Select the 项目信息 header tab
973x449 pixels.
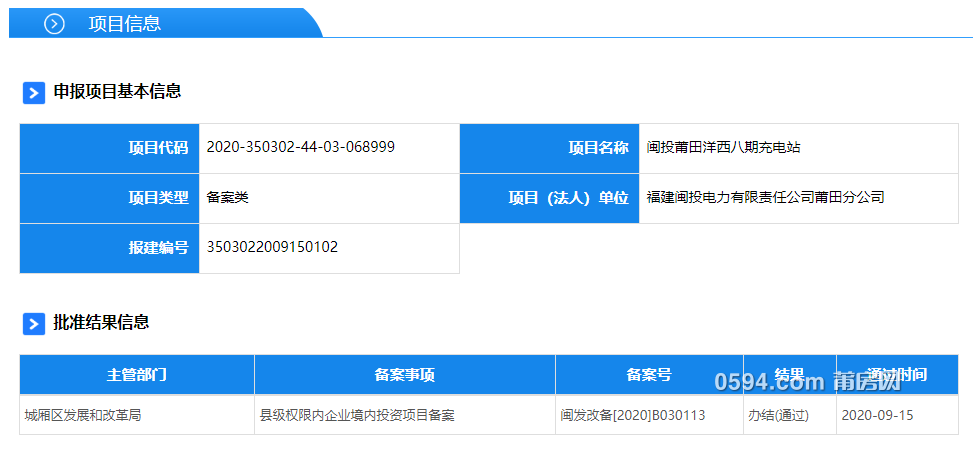(166, 24)
